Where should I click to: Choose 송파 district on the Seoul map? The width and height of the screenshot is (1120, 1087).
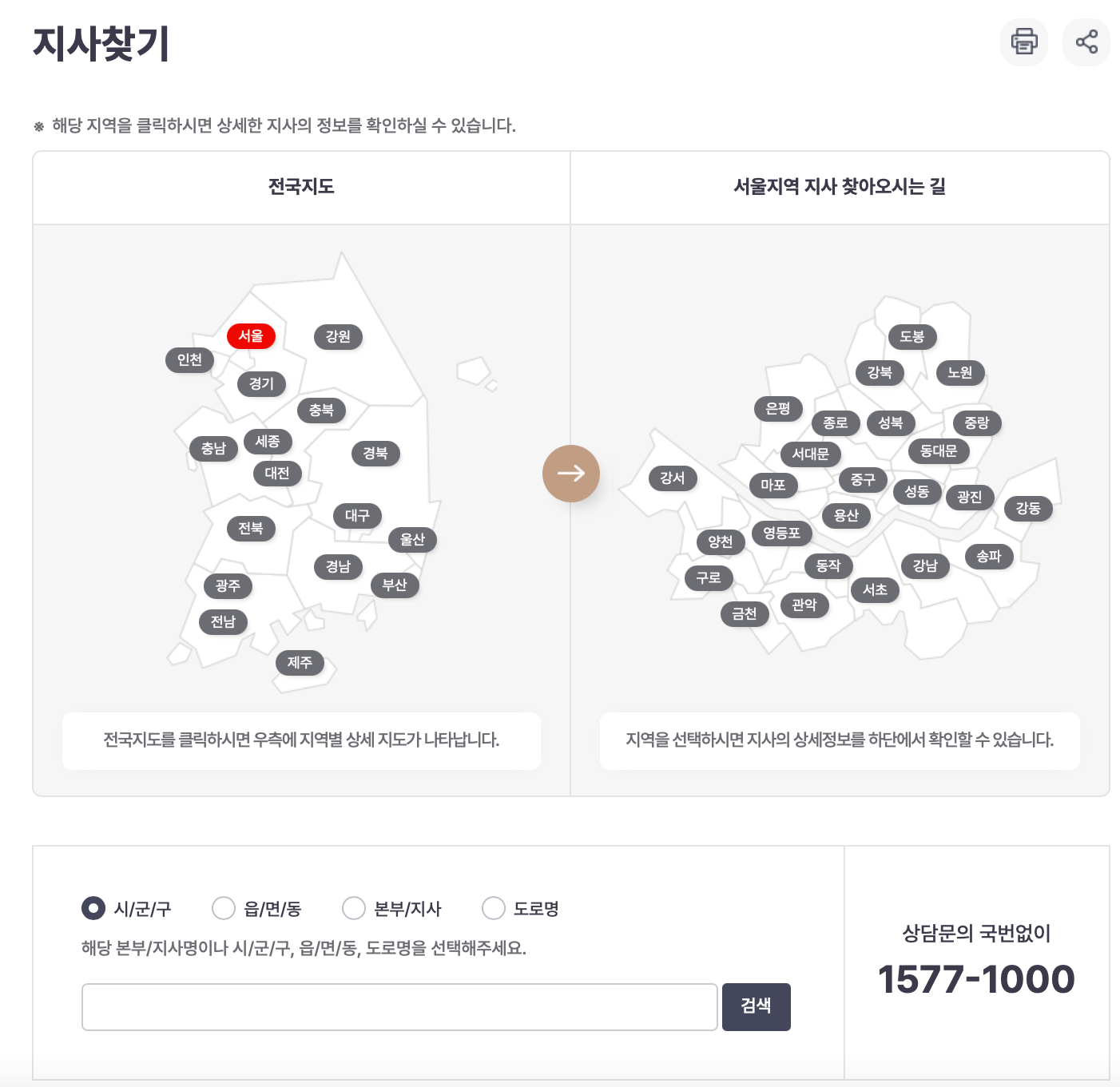[x=987, y=557]
